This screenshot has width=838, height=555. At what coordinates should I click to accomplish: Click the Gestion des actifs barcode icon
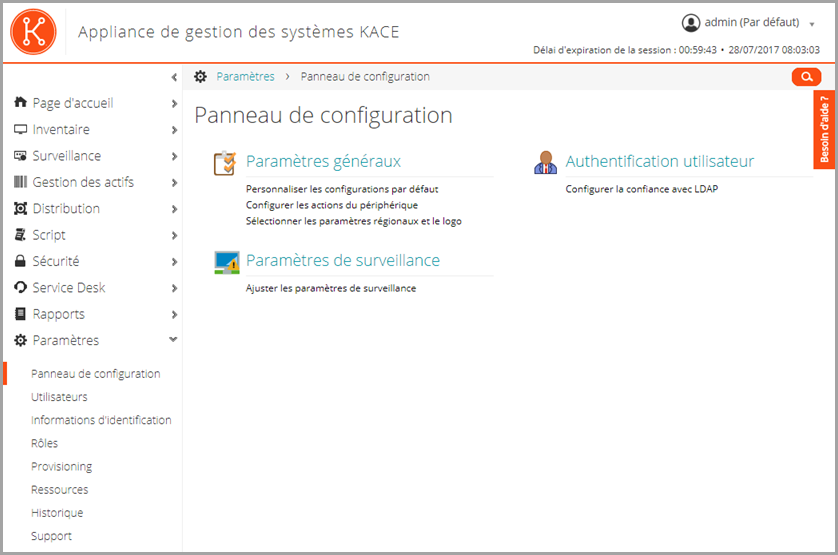click(x=20, y=182)
